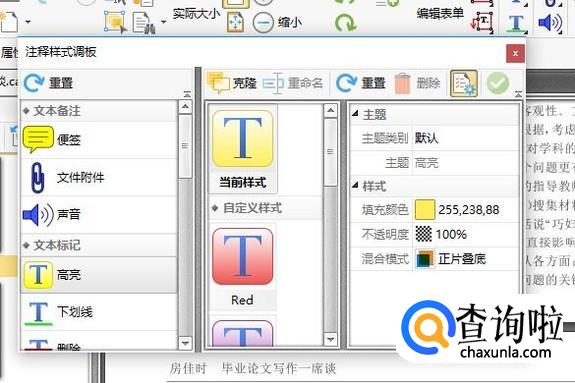Click the green checkmark apply icon

tap(498, 83)
